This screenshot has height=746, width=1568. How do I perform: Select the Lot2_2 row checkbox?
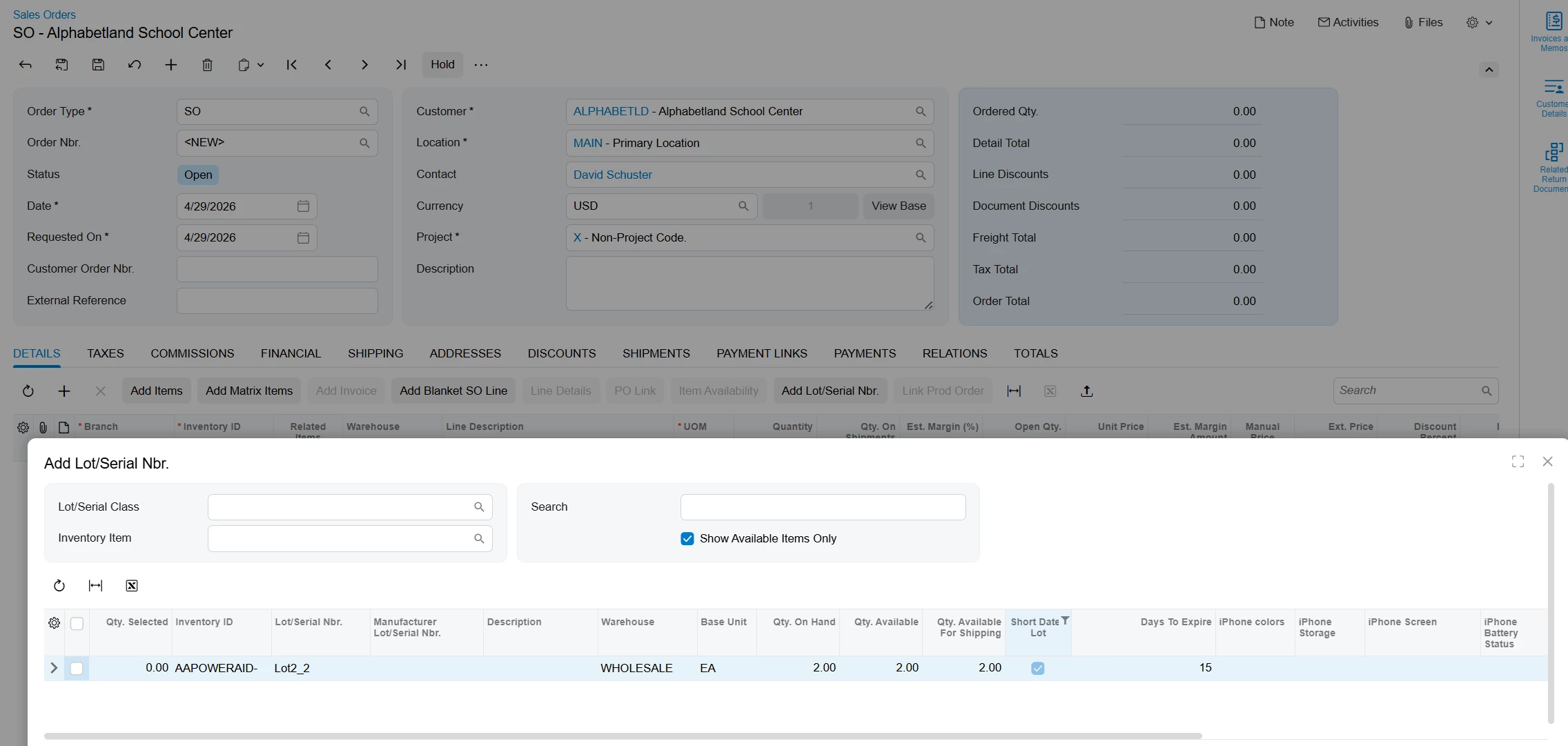[77, 669]
